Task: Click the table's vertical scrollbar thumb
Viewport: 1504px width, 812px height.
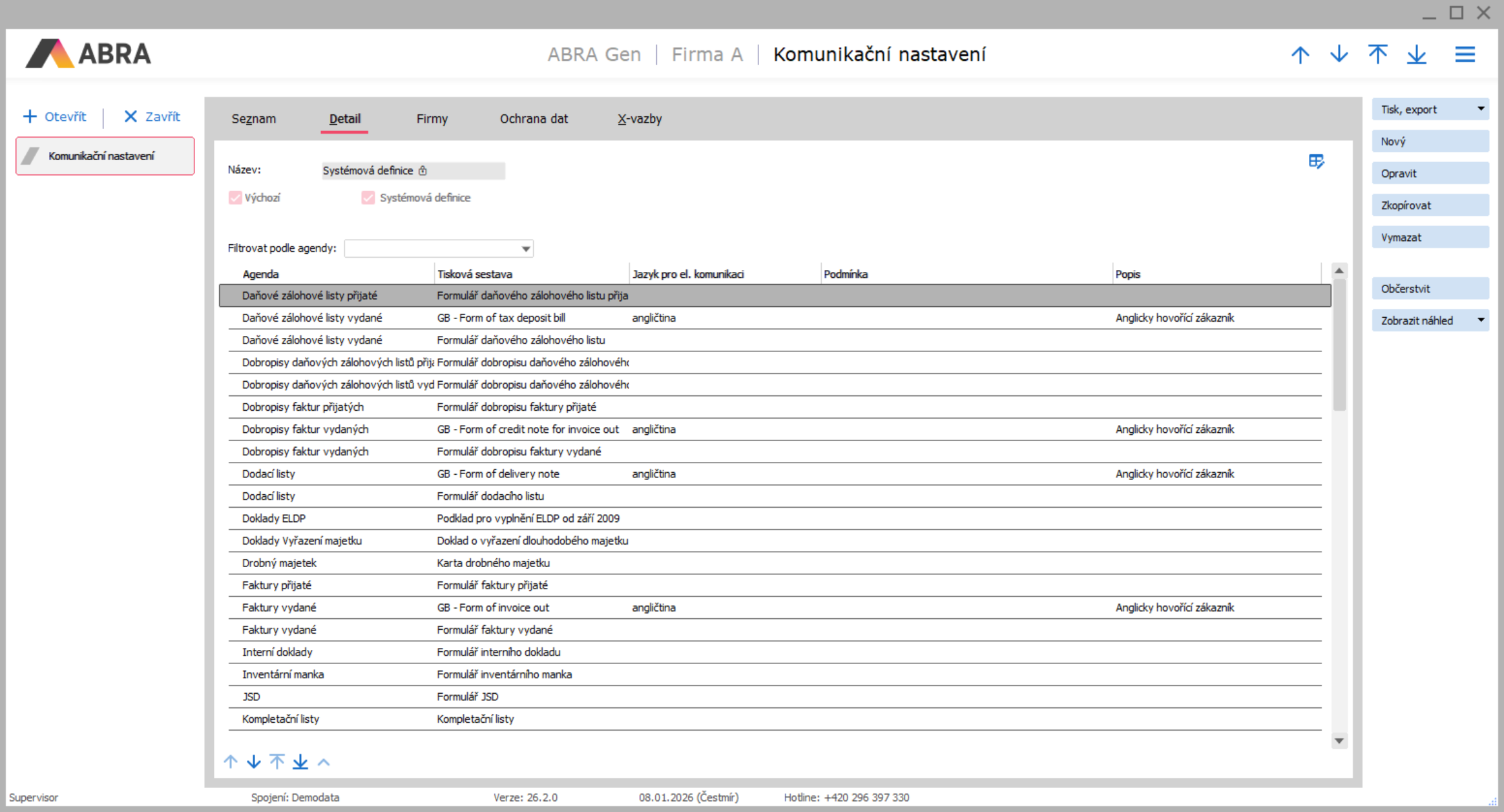Action: pyautogui.click(x=1339, y=345)
